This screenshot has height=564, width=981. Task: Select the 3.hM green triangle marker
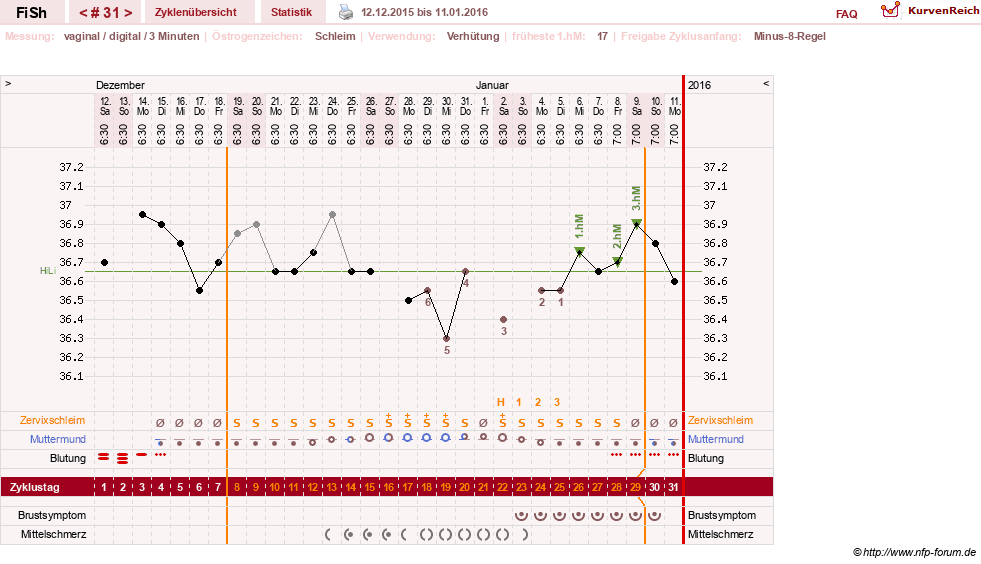(636, 223)
